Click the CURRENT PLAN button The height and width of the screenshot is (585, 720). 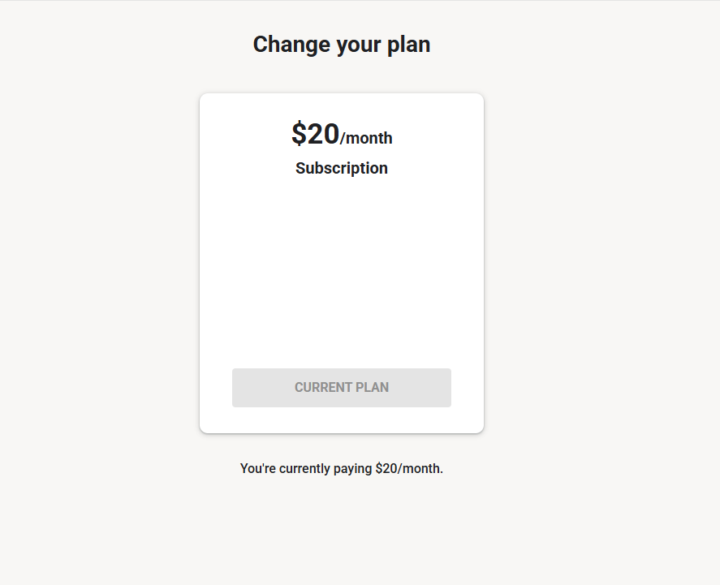341,388
